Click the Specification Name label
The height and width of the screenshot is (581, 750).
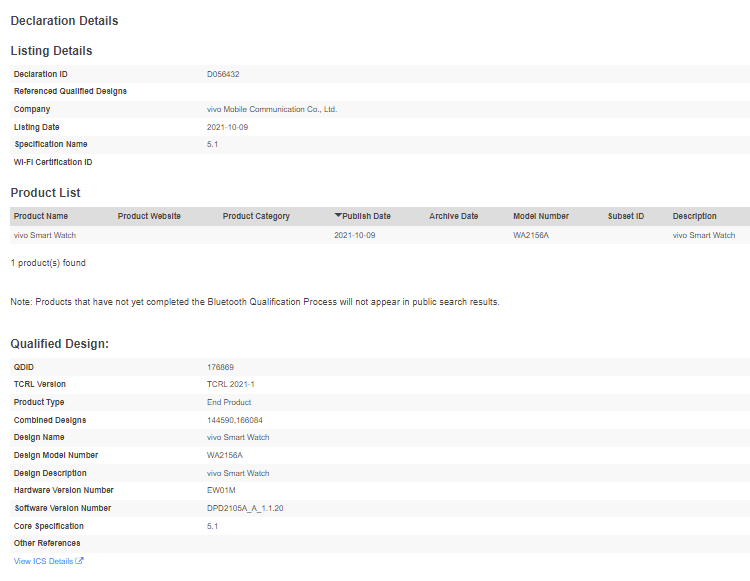tap(51, 144)
